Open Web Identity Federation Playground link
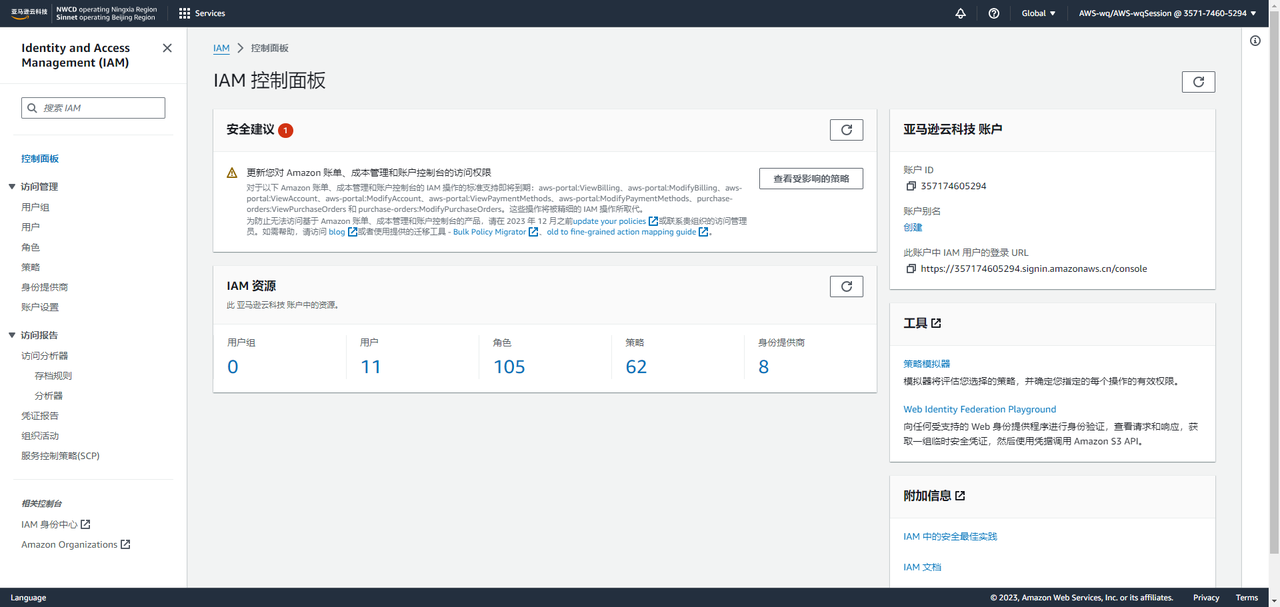The image size is (1280, 607). (x=979, y=409)
